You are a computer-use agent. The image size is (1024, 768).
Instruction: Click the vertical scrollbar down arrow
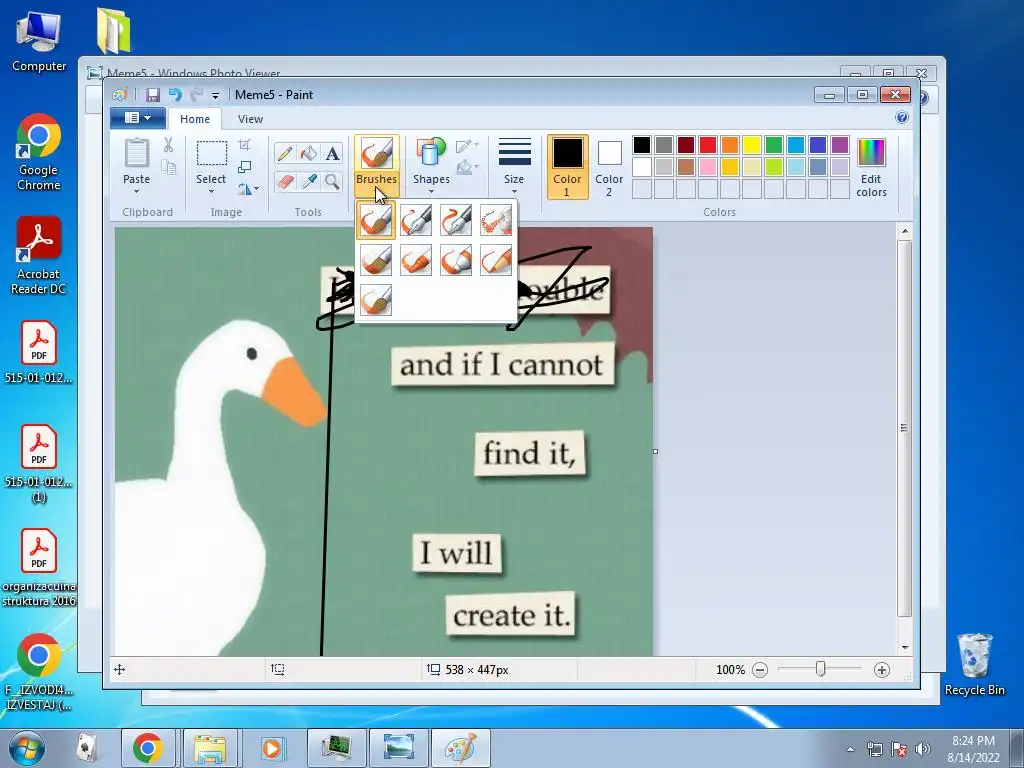(x=904, y=647)
